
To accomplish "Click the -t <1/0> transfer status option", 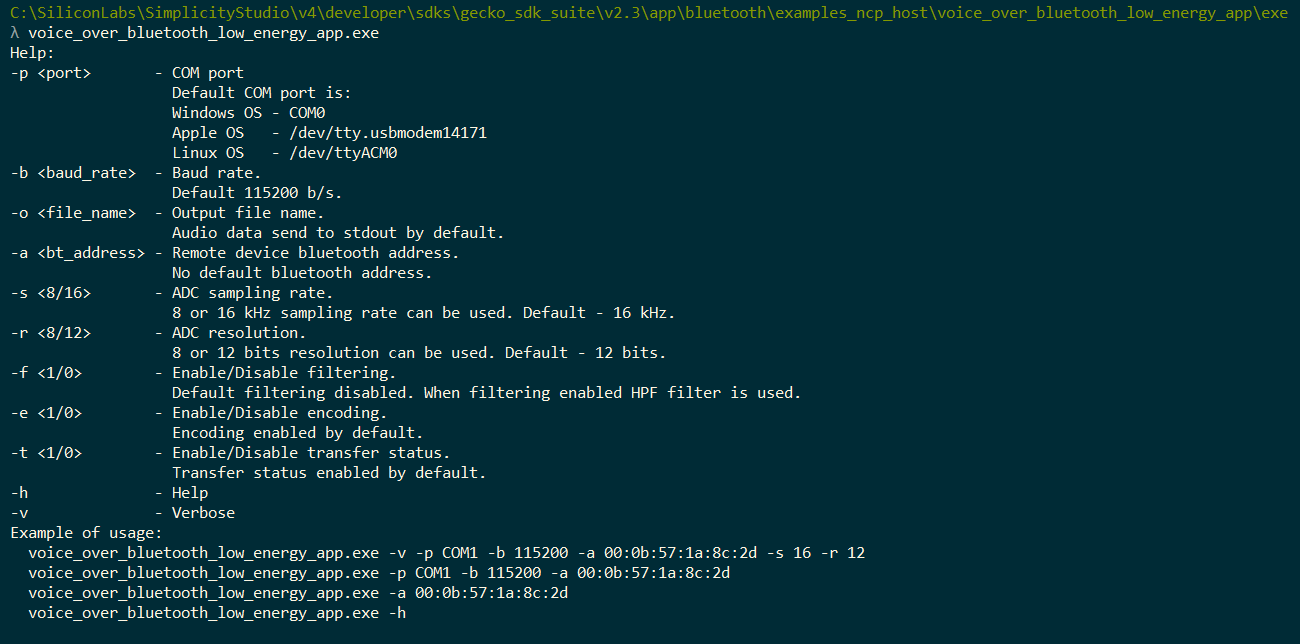I will (x=46, y=453).
